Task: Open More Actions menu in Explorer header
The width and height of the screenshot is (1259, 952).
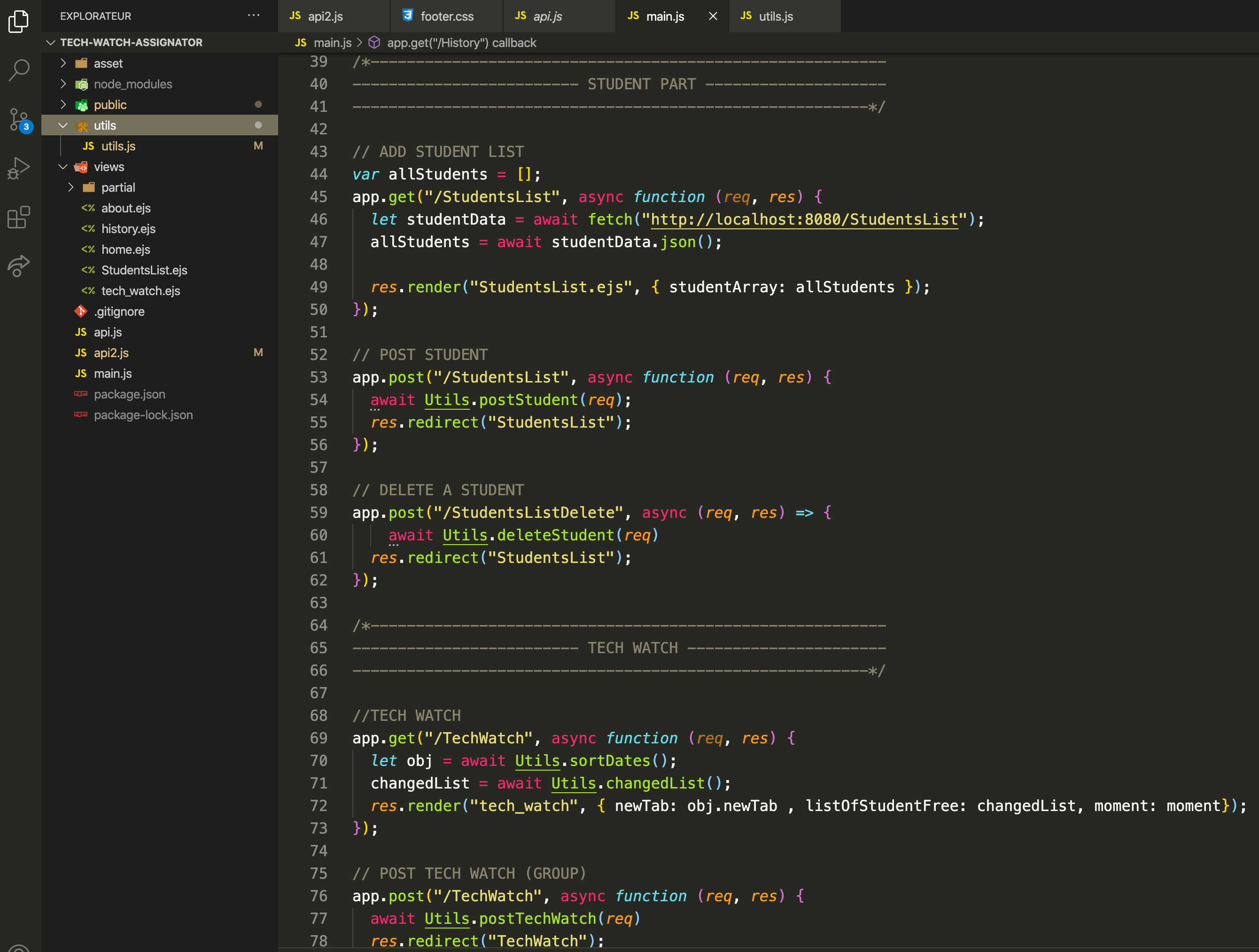Action: point(253,16)
